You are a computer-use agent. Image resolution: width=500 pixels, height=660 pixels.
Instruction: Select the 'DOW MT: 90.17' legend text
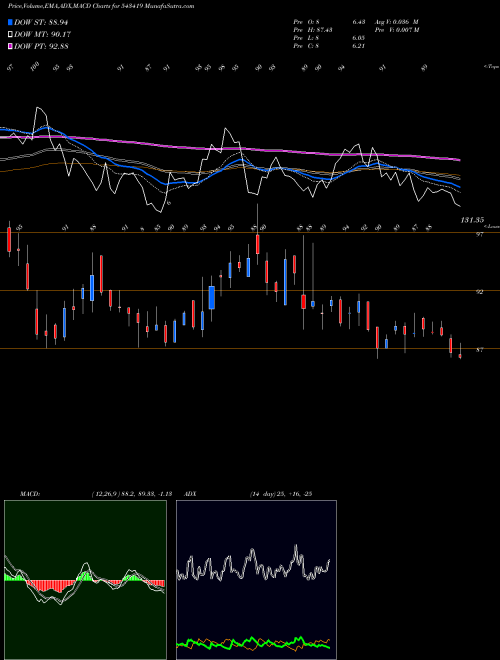(x=42, y=35)
